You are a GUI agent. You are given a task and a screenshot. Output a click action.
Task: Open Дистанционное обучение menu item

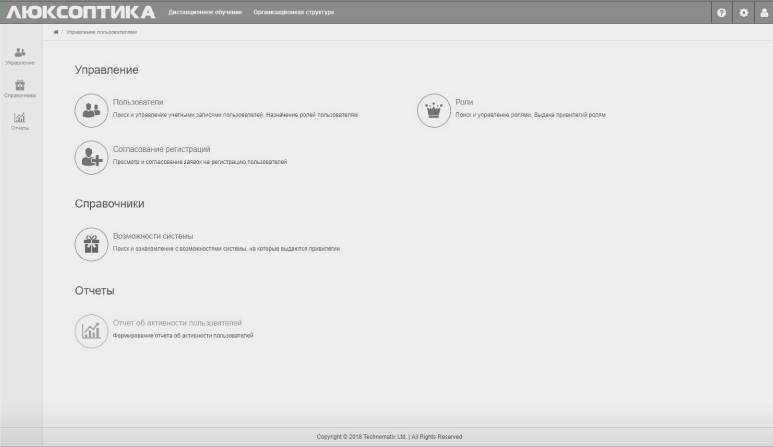coord(205,12)
